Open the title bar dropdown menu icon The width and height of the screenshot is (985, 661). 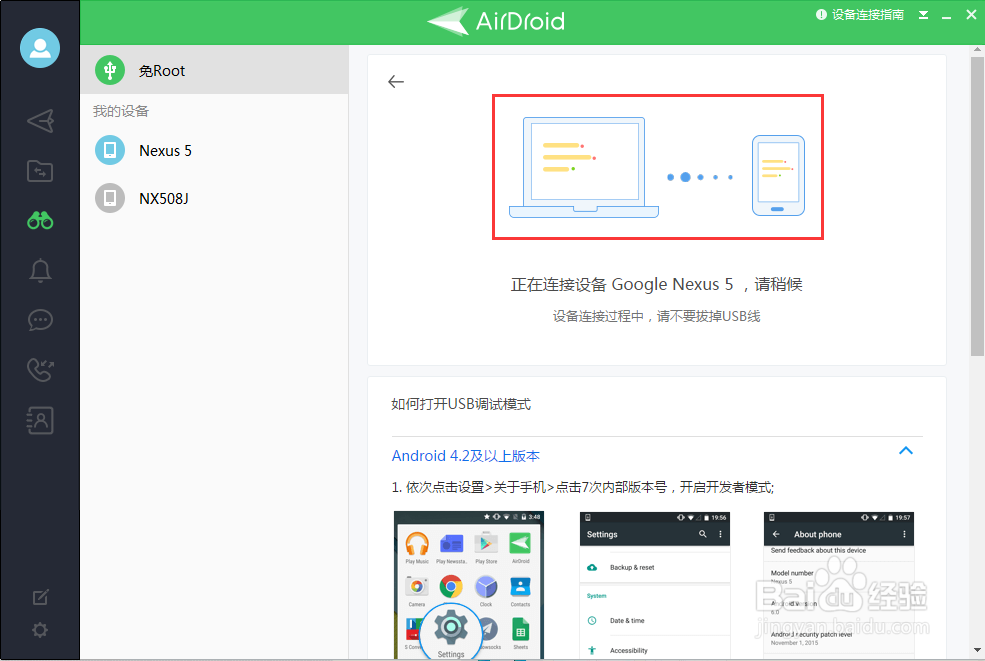tap(923, 15)
